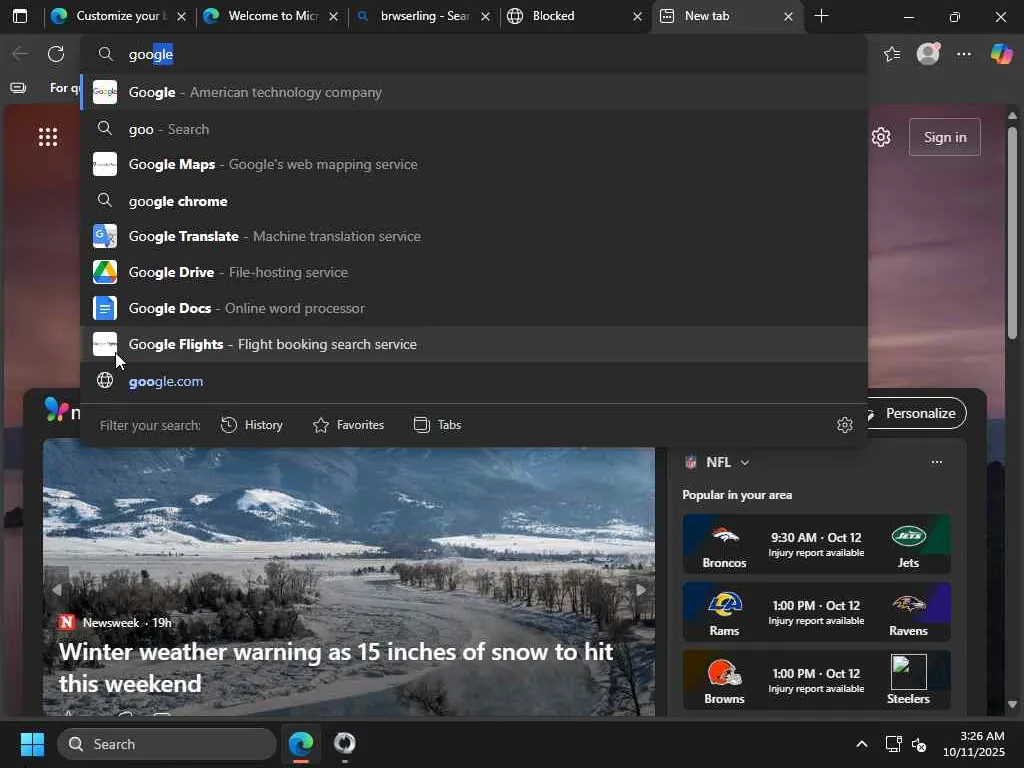Go to previous news slide arrow
Image resolution: width=1024 pixels, height=768 pixels.
click(x=57, y=590)
